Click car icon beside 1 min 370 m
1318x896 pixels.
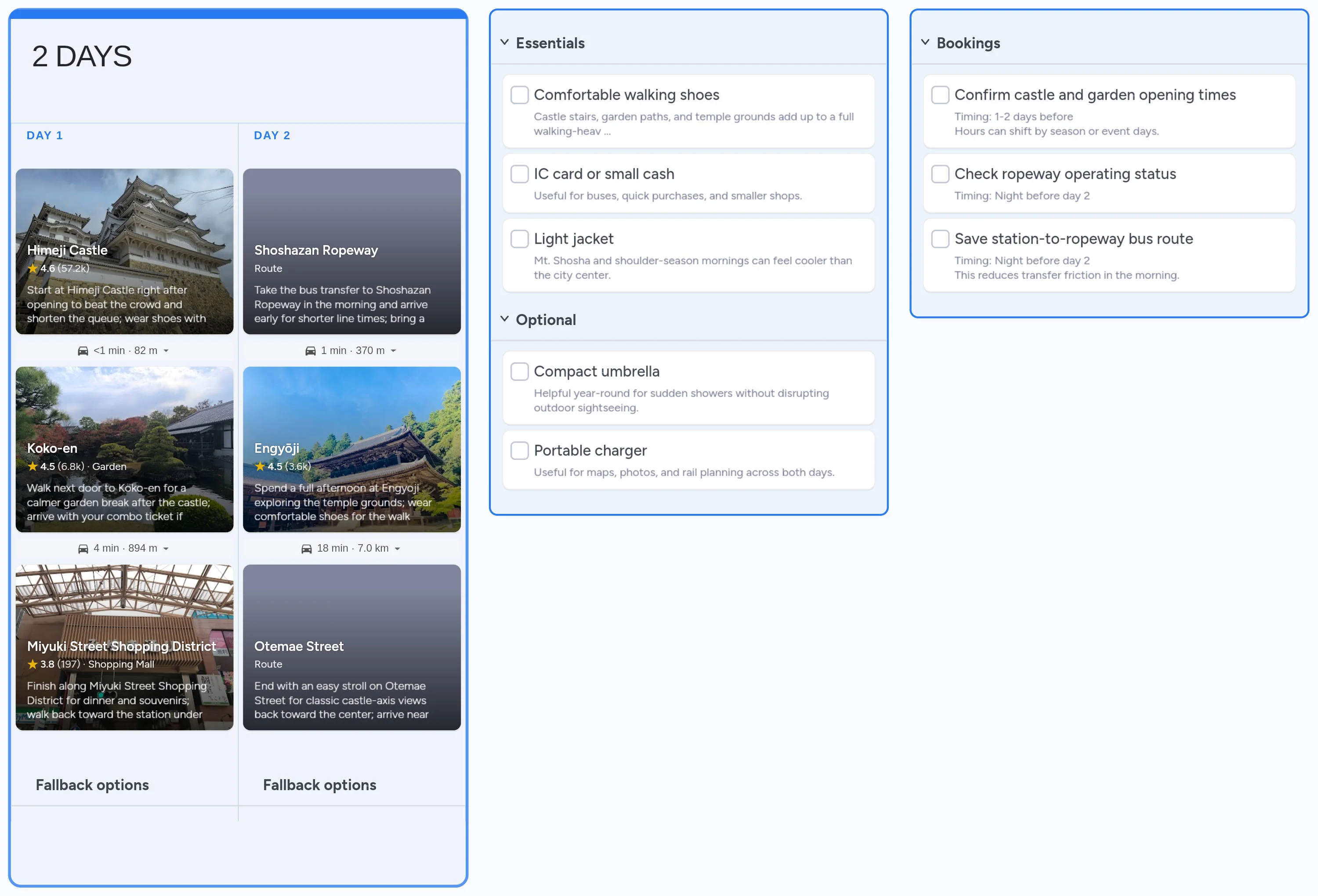pyautogui.click(x=310, y=351)
